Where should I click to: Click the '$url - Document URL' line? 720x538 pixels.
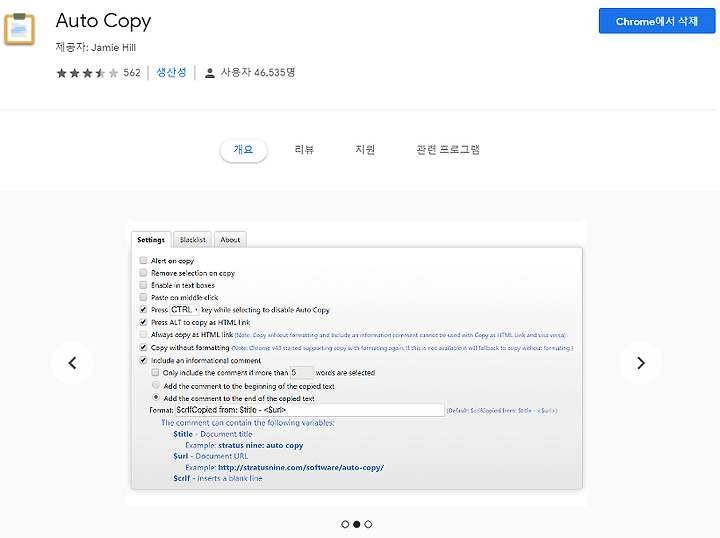click(210, 456)
